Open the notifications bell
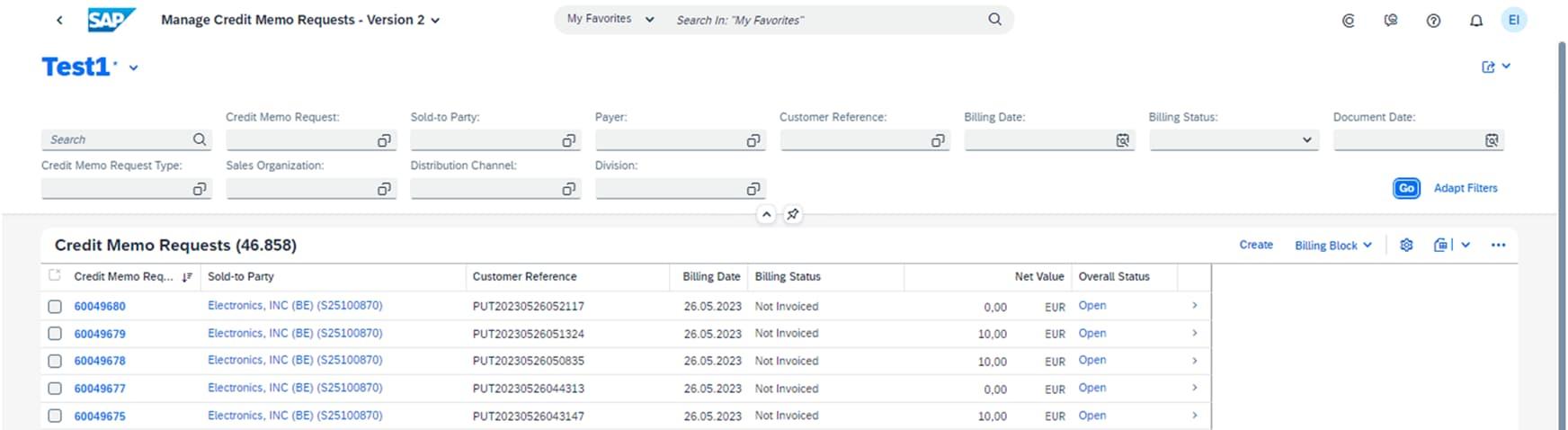The width and height of the screenshot is (1568, 430). [1475, 20]
